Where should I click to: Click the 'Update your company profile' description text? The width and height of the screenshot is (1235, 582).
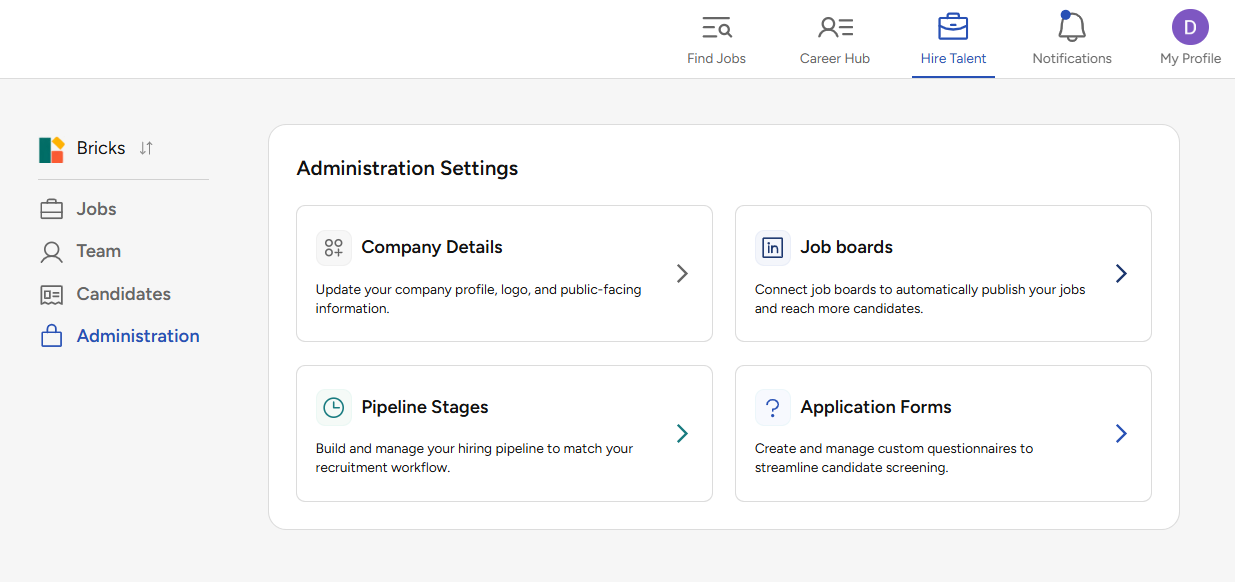[479, 299]
